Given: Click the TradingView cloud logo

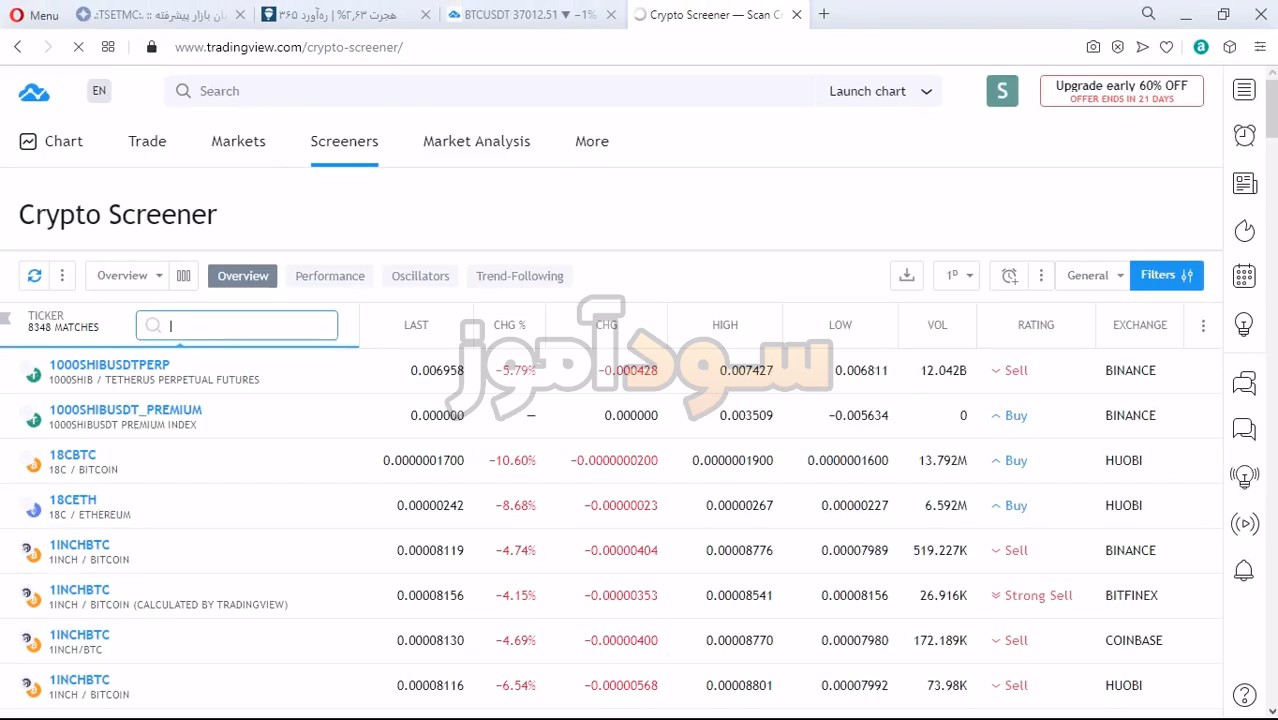Looking at the screenshot, I should 34,92.
